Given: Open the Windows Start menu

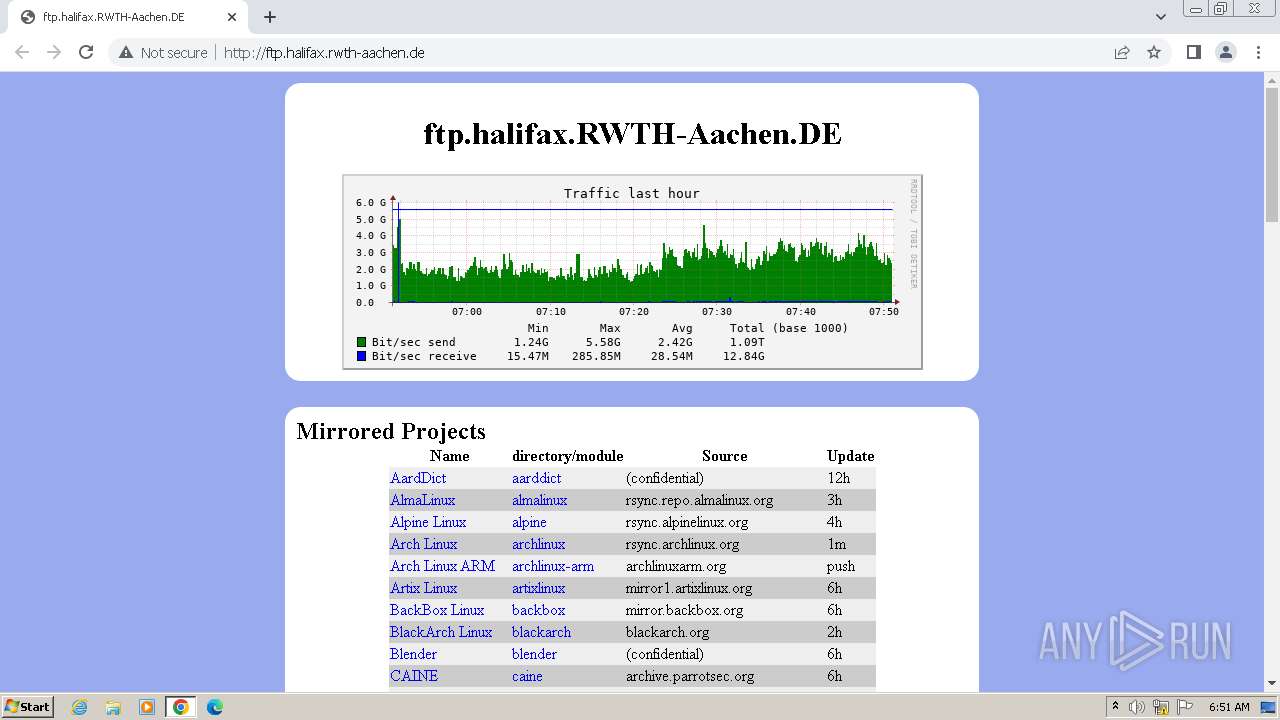Looking at the screenshot, I should [27, 707].
